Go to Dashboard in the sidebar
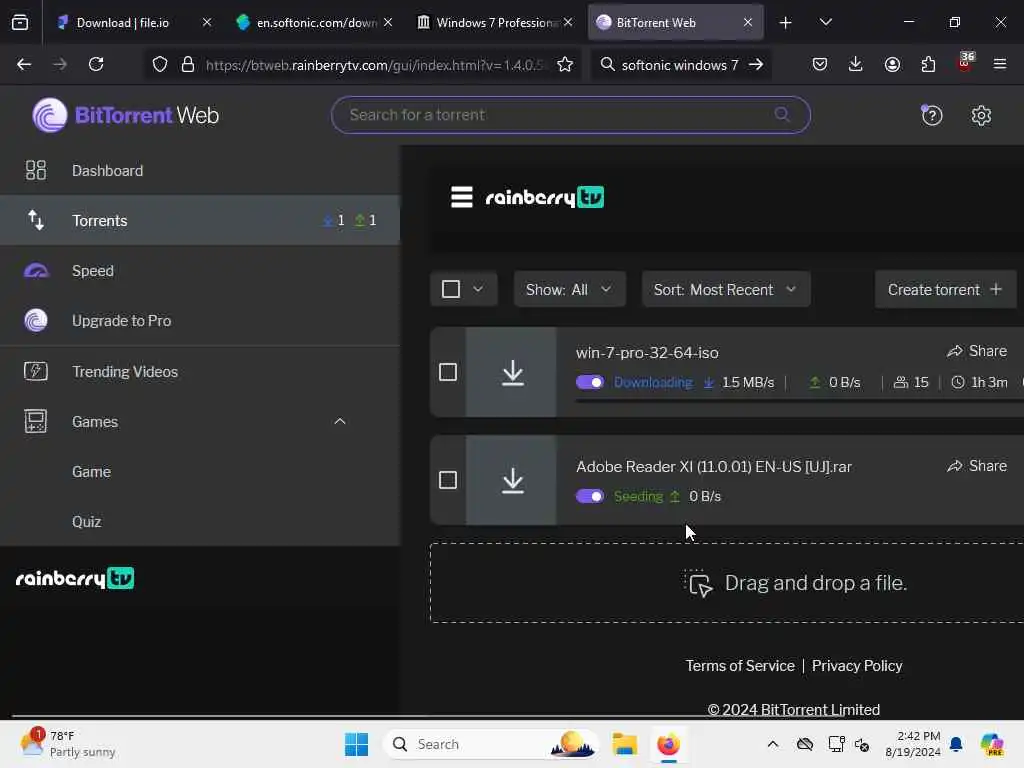Screen dimensions: 1024x768 200,171
